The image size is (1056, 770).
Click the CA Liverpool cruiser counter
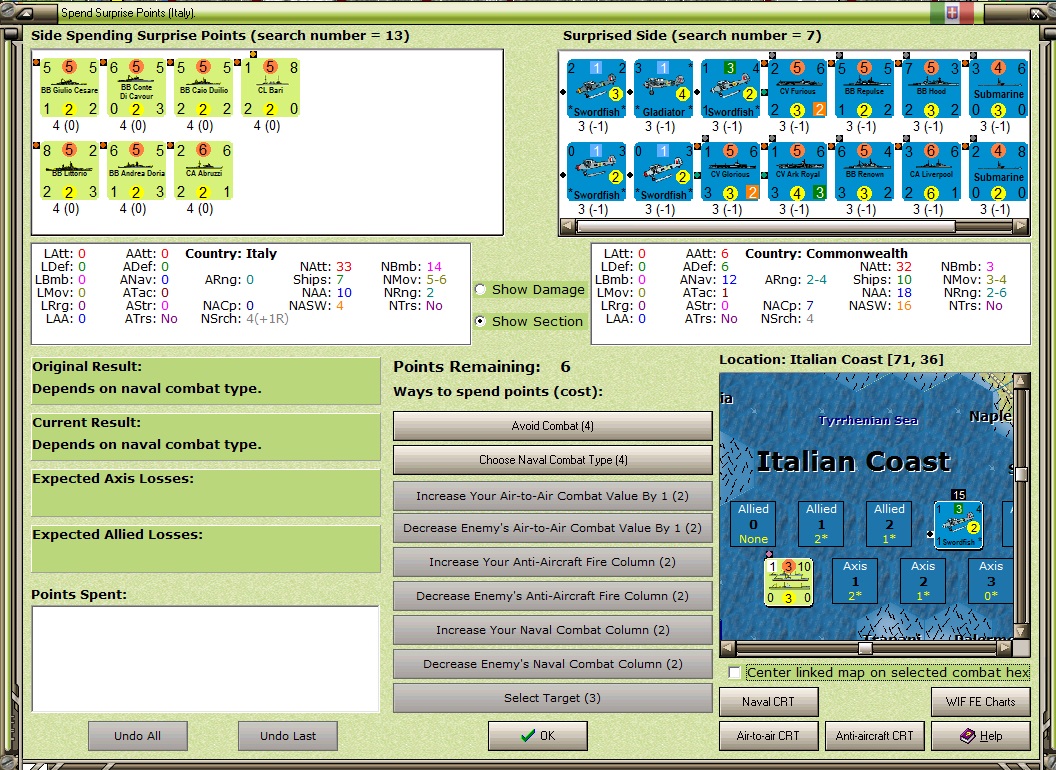click(x=931, y=171)
